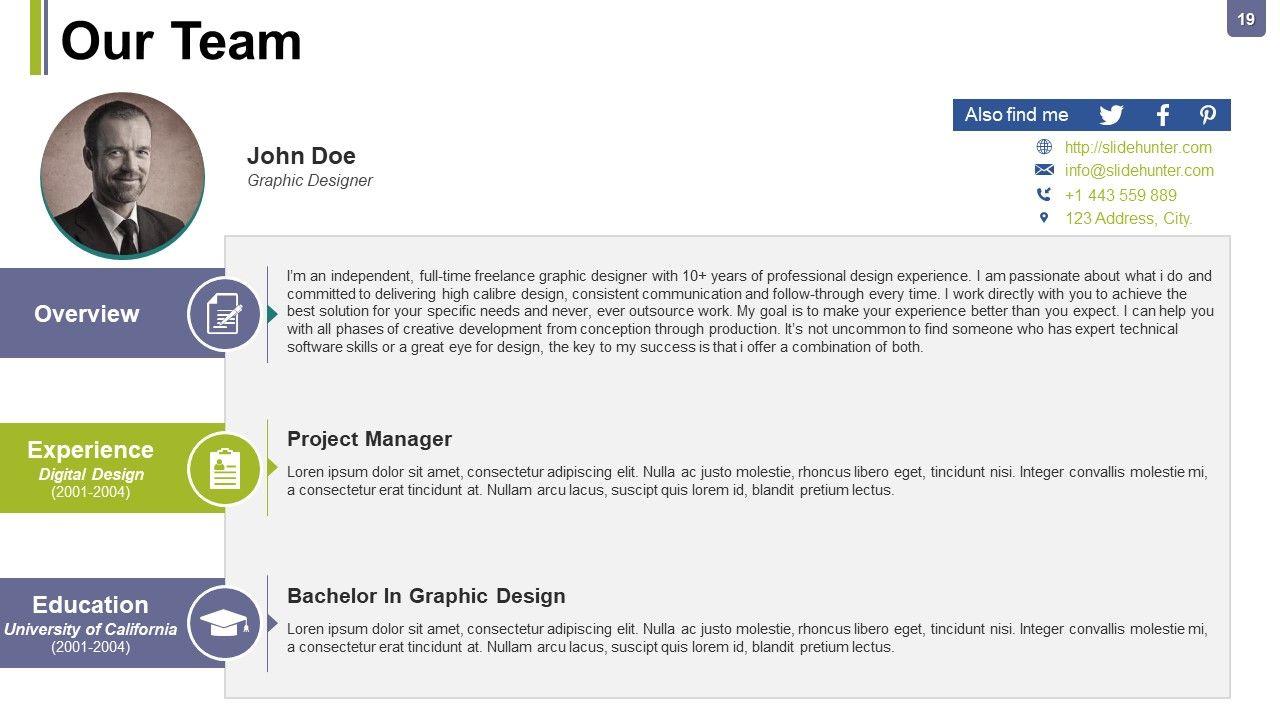Click the address location pin icon
The image size is (1280, 720).
[x=1044, y=218]
